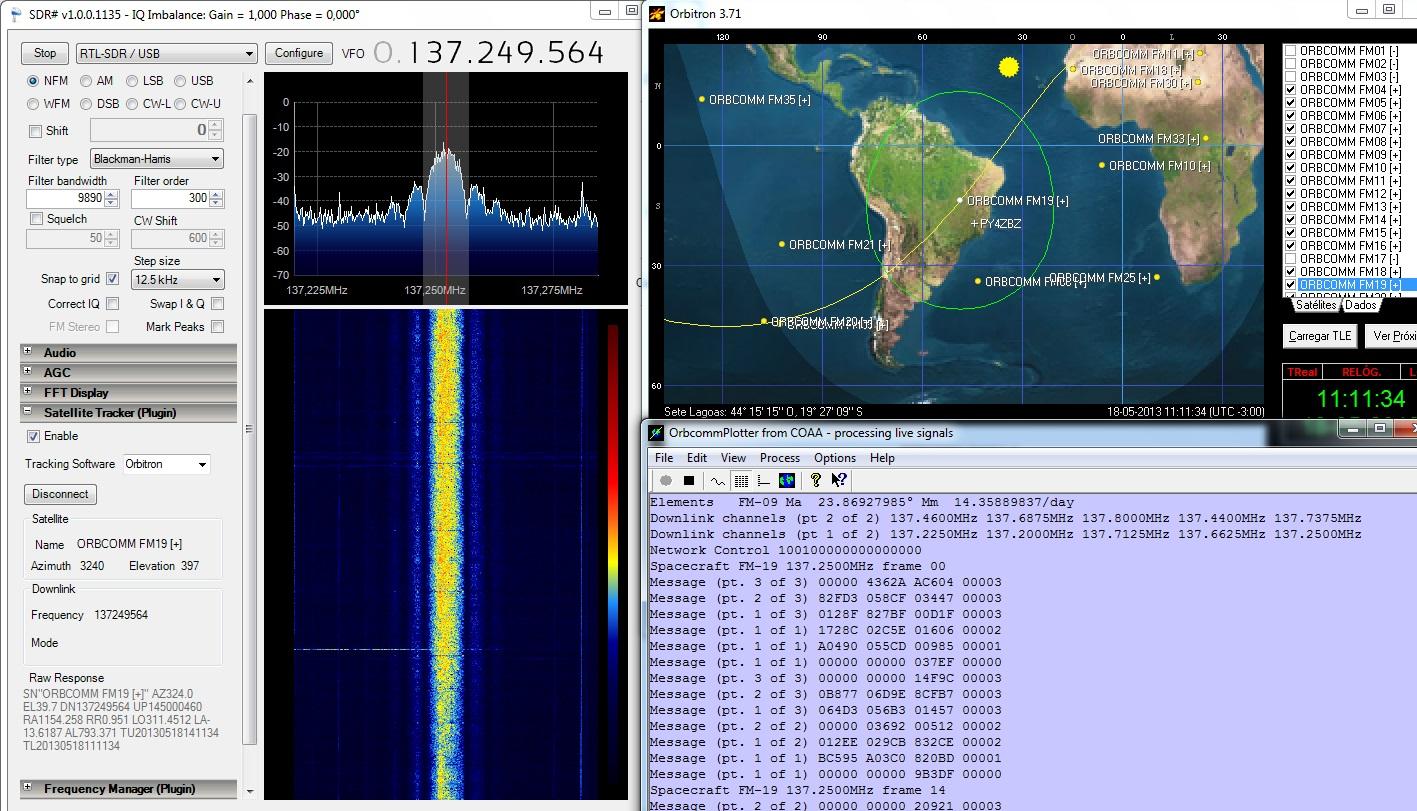
Task: Click the record button in OrbcommPlotter toolbar
Action: coord(666,481)
